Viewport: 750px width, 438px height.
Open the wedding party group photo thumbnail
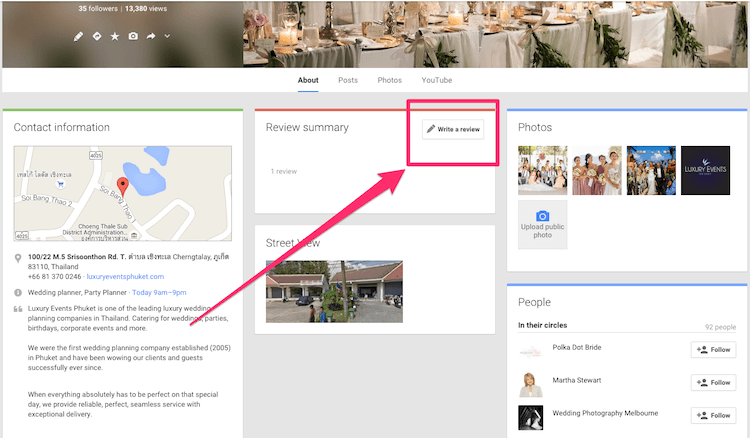point(542,170)
